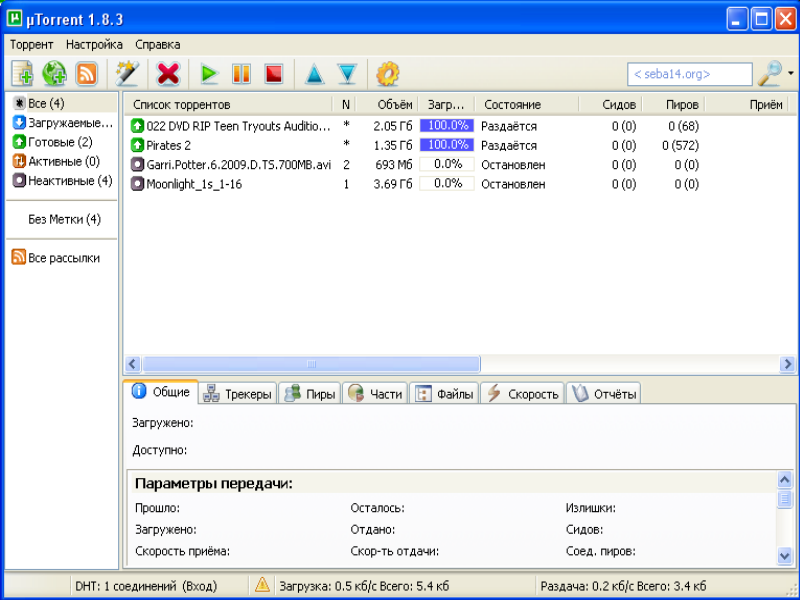Image resolution: width=800 pixels, height=600 pixels.
Task: Click the orange Pause torrent icon
Action: pos(241,74)
